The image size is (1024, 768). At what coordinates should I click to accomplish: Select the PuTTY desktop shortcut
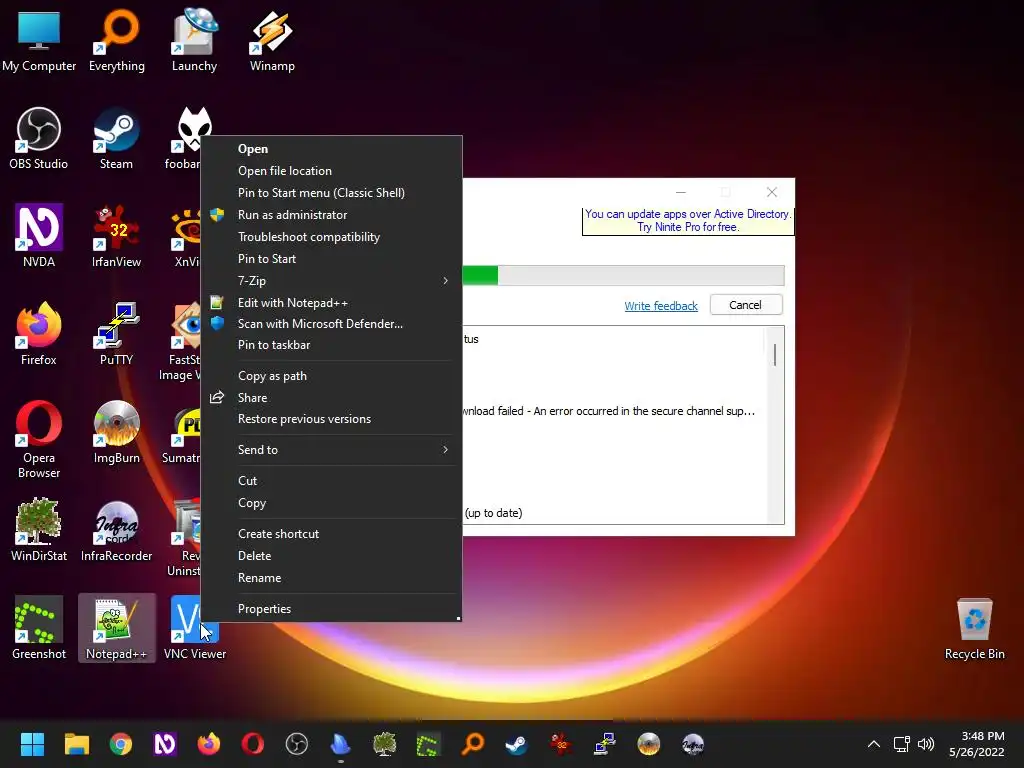click(116, 334)
